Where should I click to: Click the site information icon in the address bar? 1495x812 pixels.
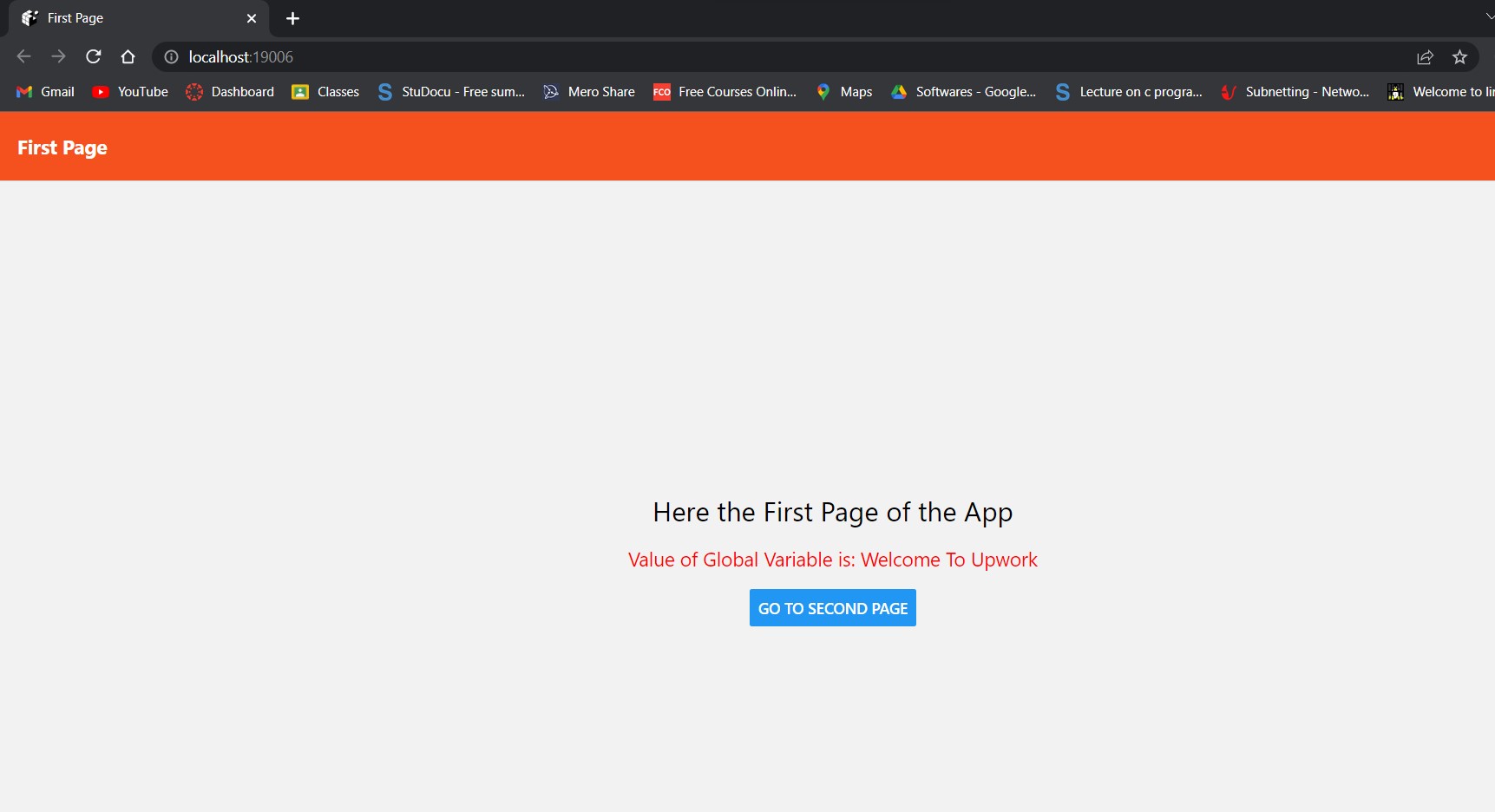click(170, 56)
